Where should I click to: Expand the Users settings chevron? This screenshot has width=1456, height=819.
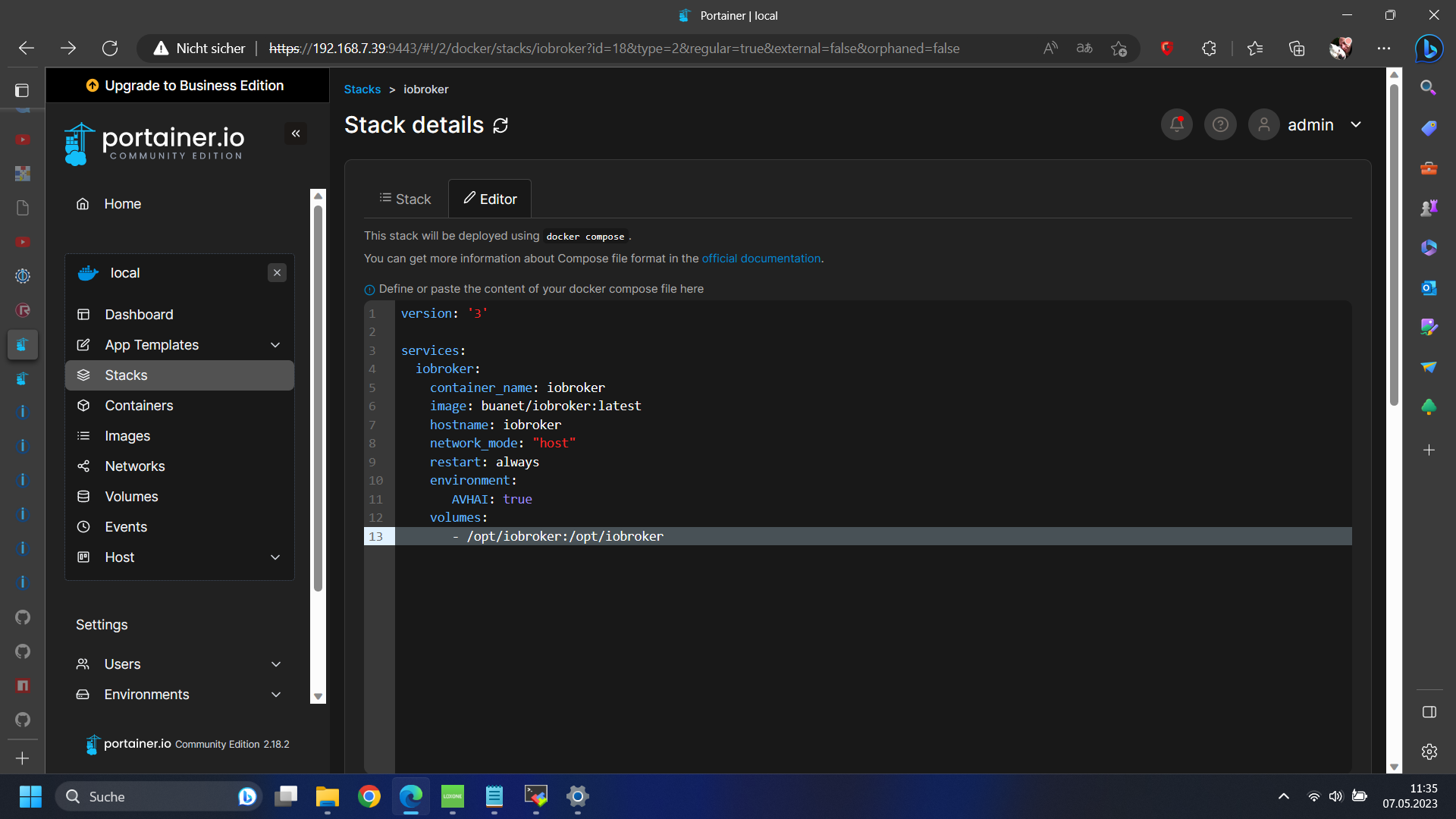(276, 664)
